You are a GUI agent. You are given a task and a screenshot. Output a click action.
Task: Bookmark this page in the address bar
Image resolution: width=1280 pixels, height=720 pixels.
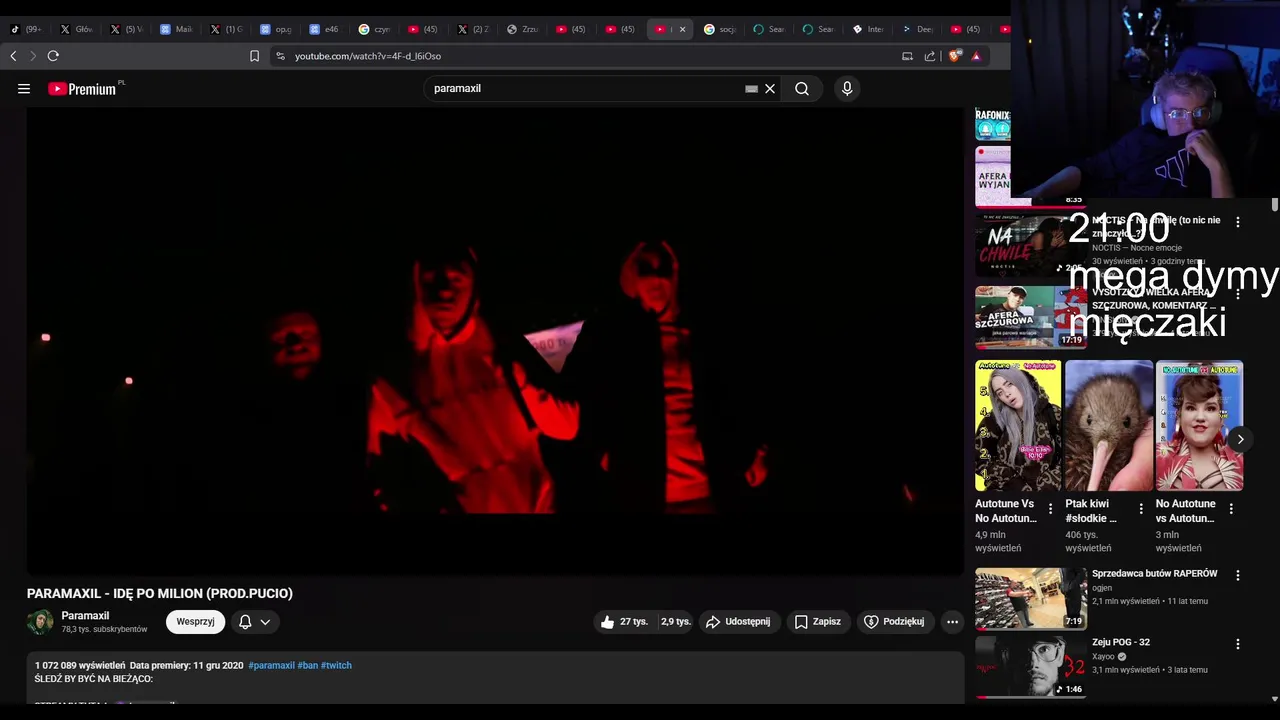(x=254, y=56)
